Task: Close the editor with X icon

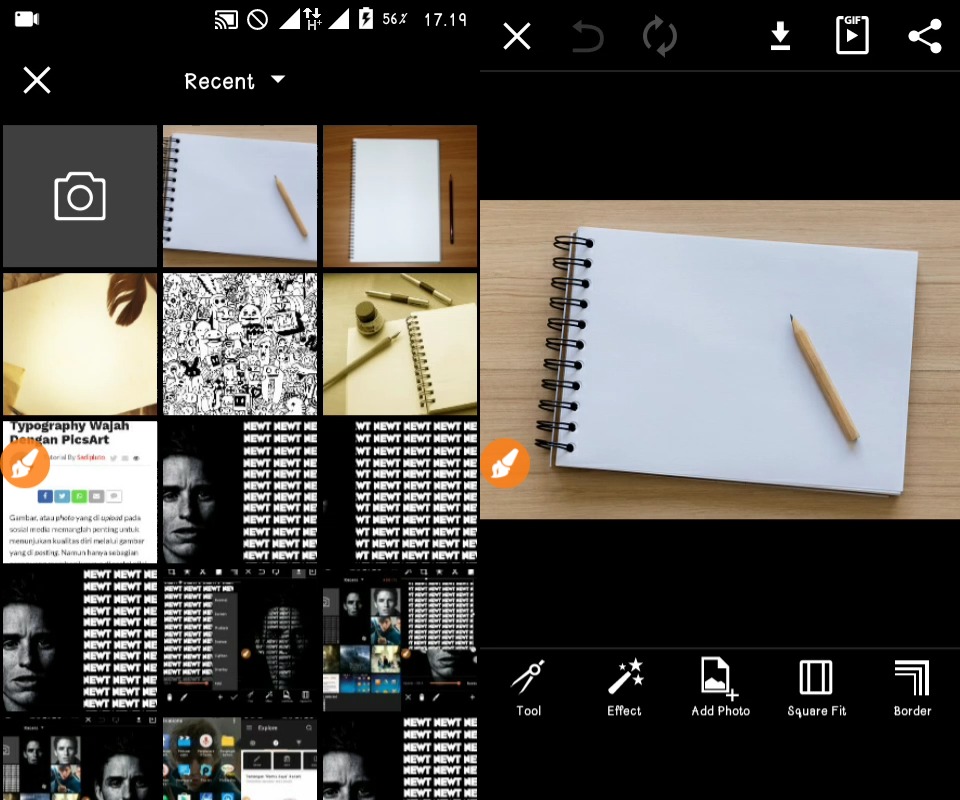Action: tap(516, 37)
